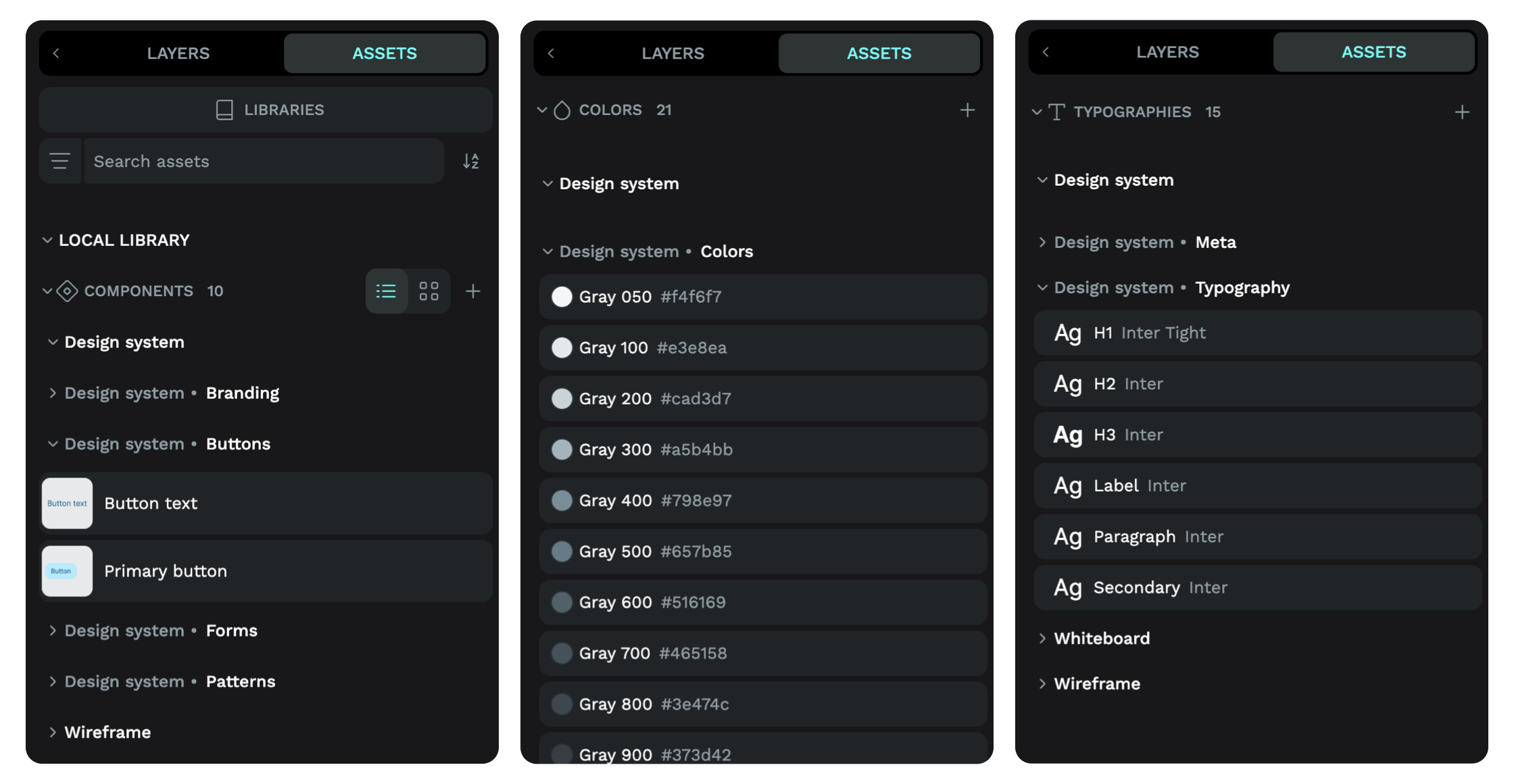
Task: Click on Primary button component thumbnail
Action: click(67, 571)
